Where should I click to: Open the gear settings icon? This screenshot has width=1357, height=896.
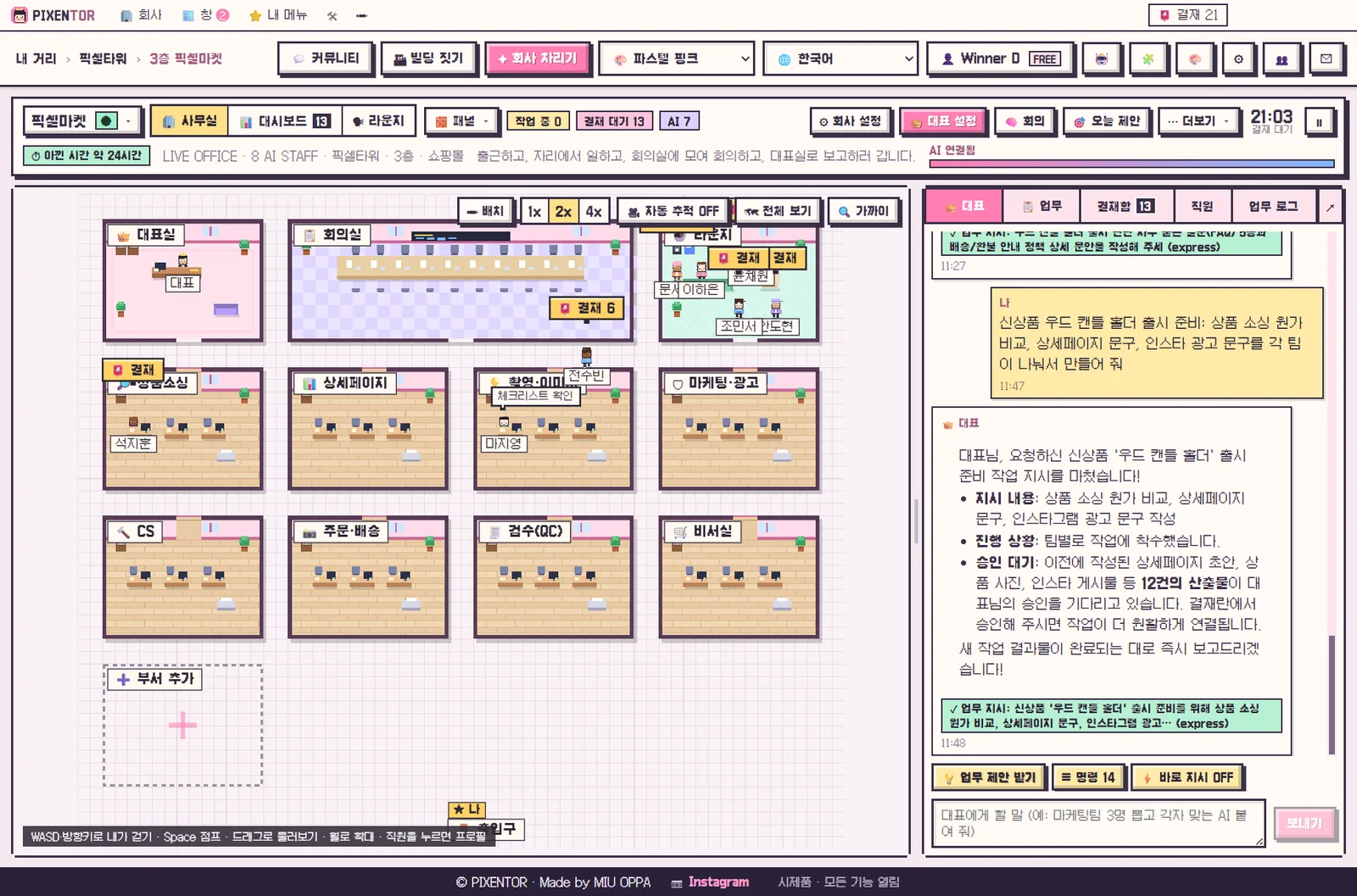[x=1238, y=59]
